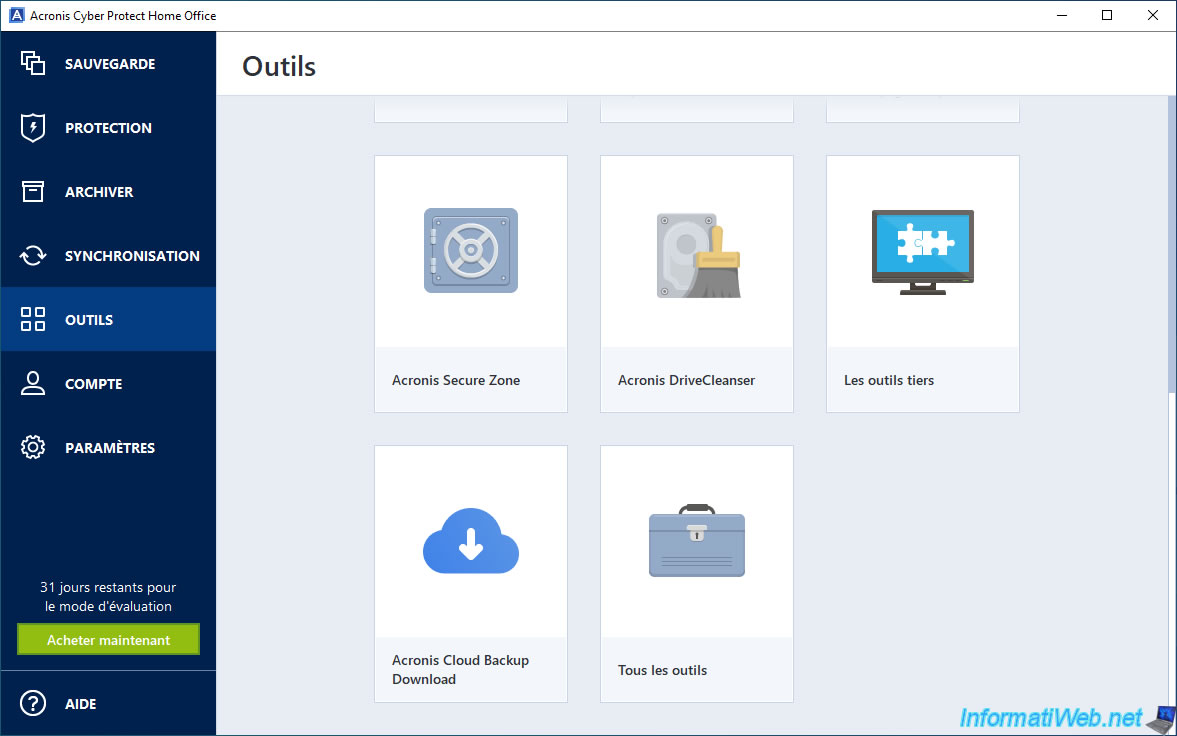The width and height of the screenshot is (1177, 736).
Task: Go to the PROTECTION section
Action: pyautogui.click(x=108, y=128)
